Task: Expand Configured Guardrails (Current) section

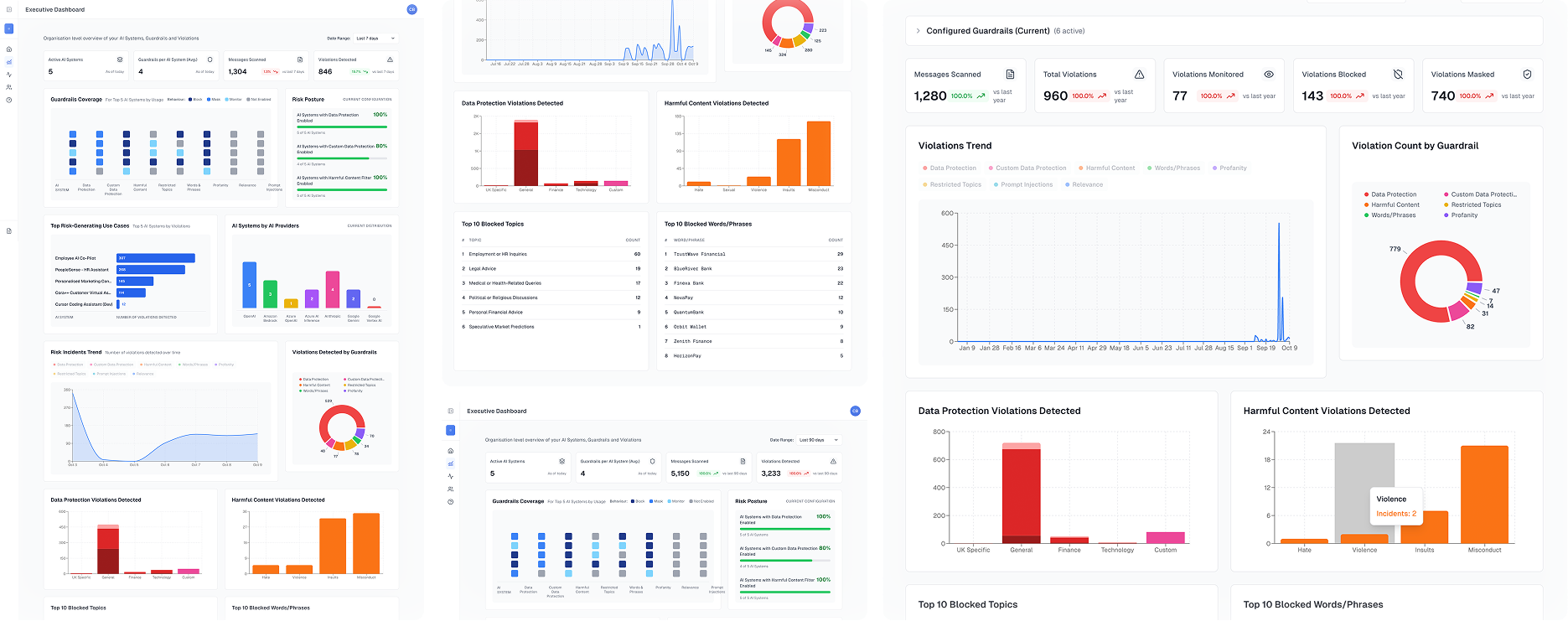Action: [x=918, y=31]
